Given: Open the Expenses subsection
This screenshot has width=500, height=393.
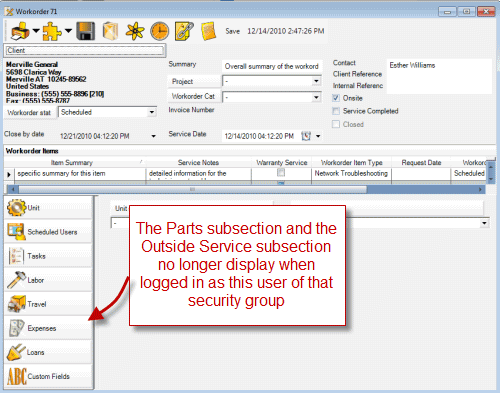Looking at the screenshot, I should tap(48, 328).
